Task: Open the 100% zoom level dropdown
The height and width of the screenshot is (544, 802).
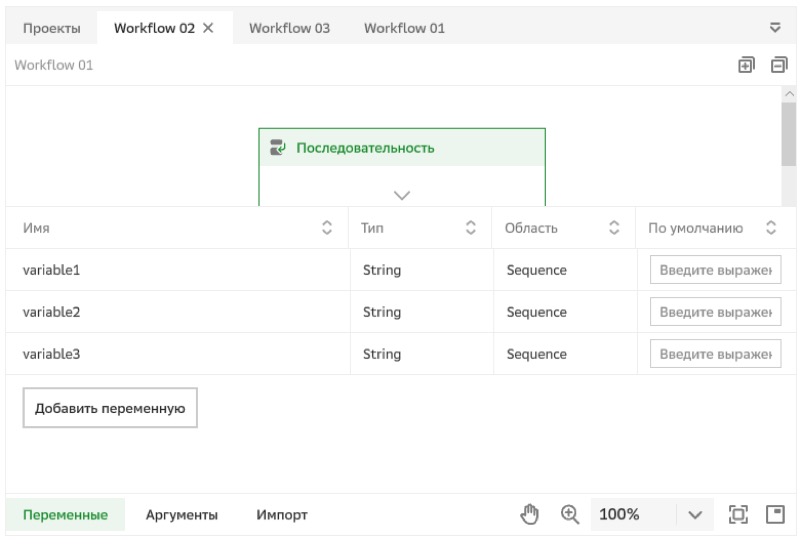Action: pos(696,514)
